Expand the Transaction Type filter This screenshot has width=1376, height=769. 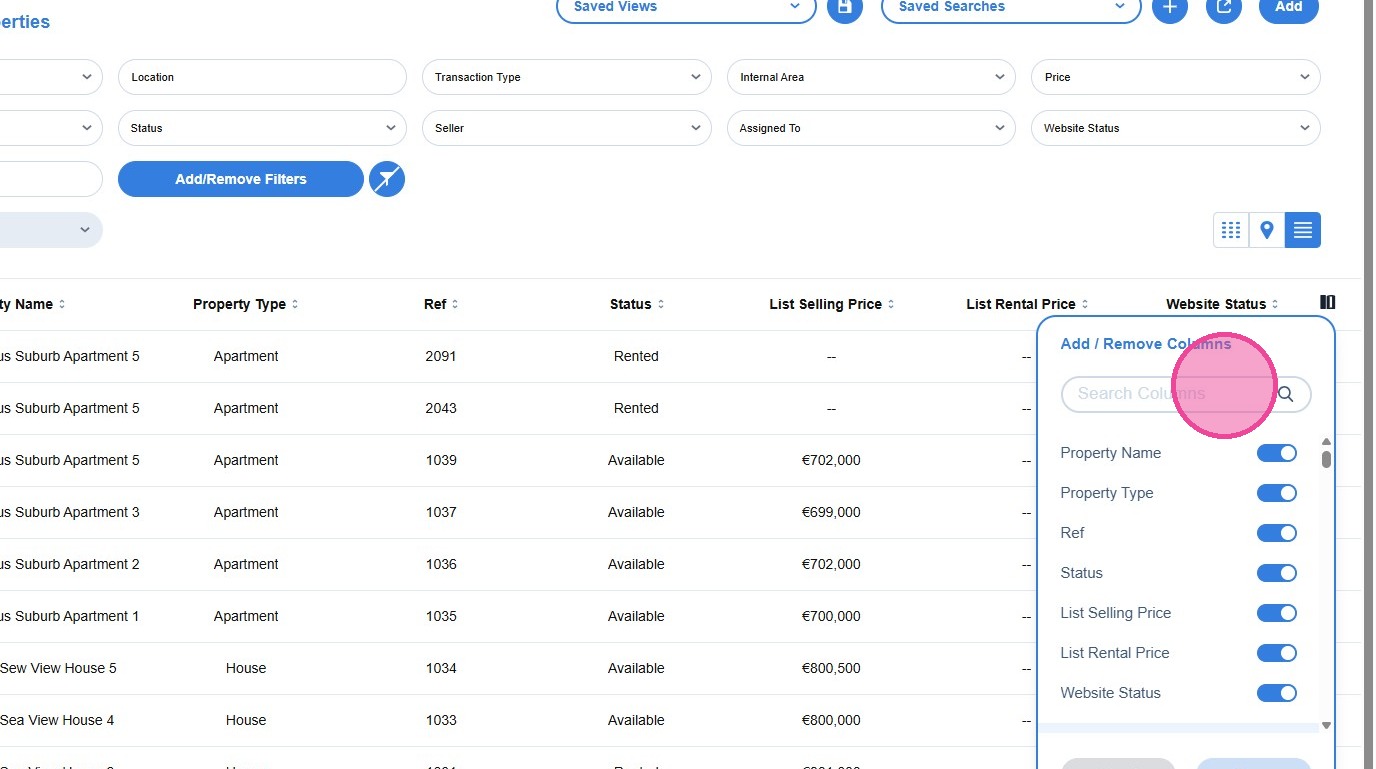click(x=567, y=77)
